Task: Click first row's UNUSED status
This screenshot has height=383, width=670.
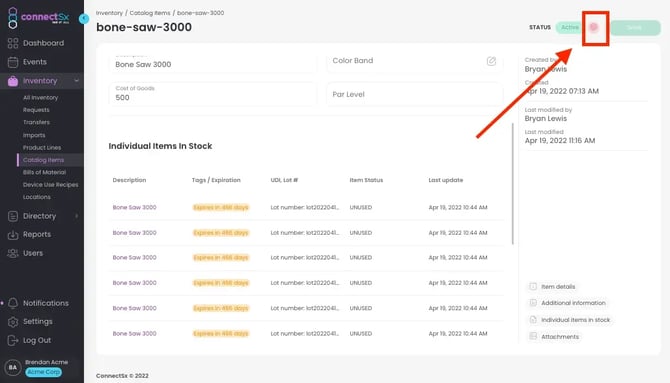Action: click(x=361, y=207)
